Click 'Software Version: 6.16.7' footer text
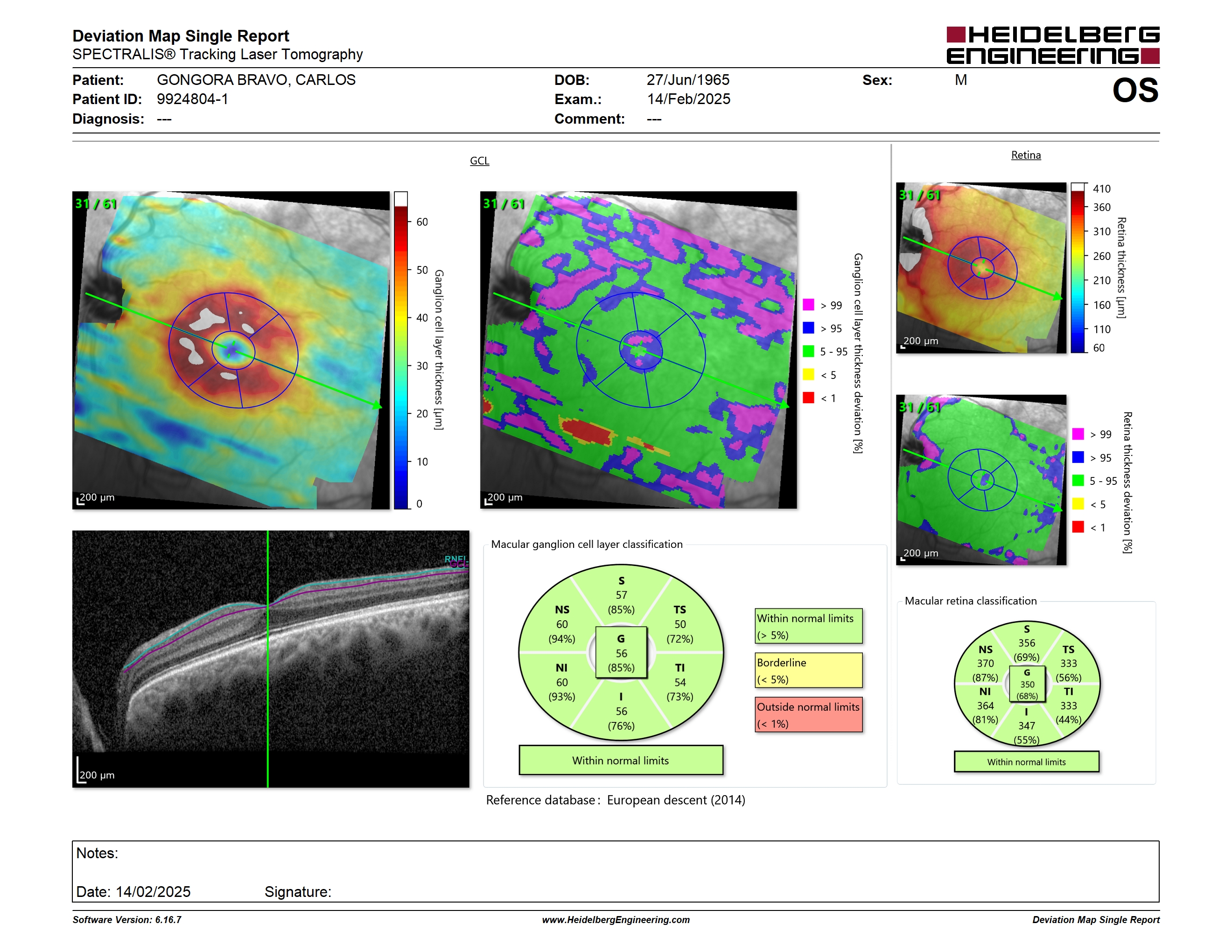The image size is (1232, 952). click(x=127, y=920)
